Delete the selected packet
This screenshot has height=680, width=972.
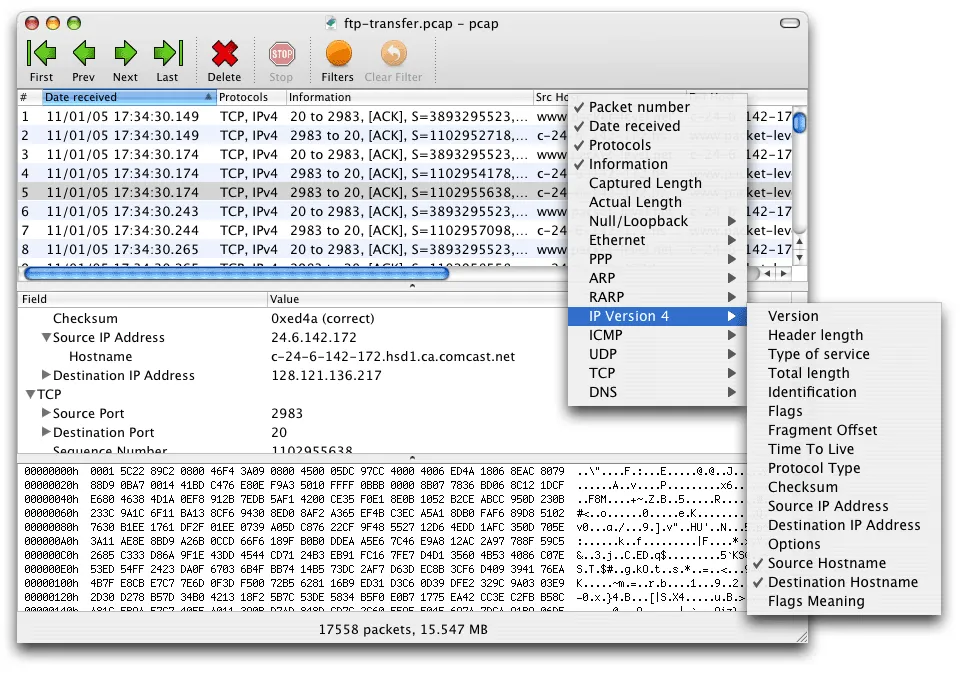[224, 52]
